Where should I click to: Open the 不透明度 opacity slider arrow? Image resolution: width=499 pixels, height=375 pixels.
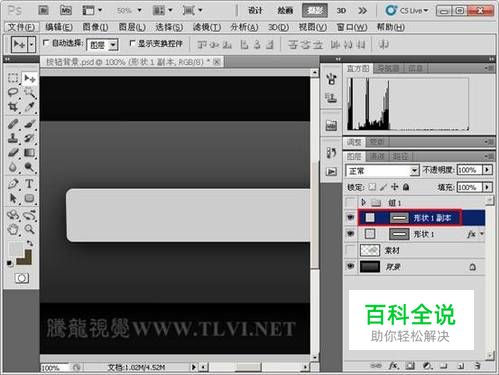[x=487, y=170]
